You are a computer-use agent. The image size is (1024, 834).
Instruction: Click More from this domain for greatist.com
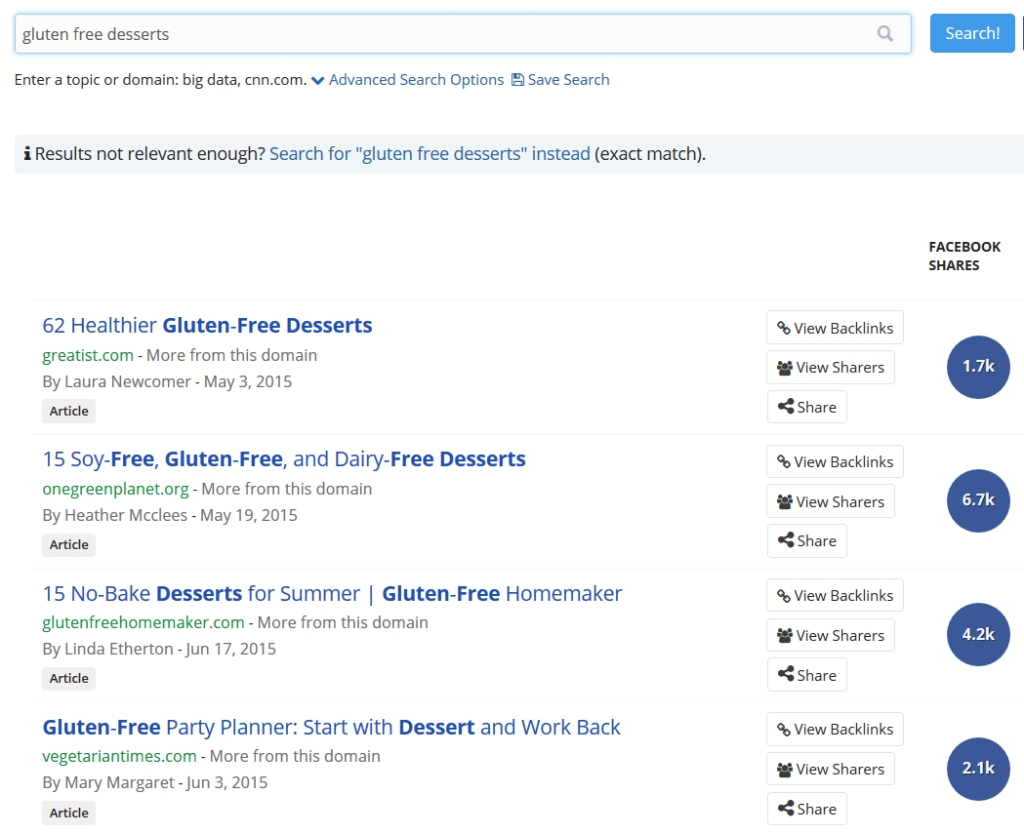coord(231,355)
